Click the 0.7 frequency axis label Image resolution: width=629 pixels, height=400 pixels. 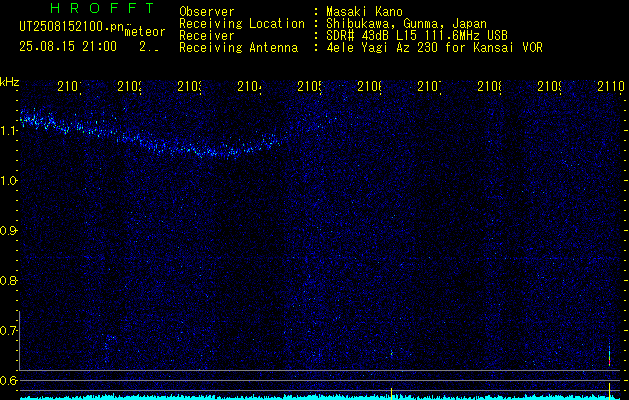tap(8, 330)
